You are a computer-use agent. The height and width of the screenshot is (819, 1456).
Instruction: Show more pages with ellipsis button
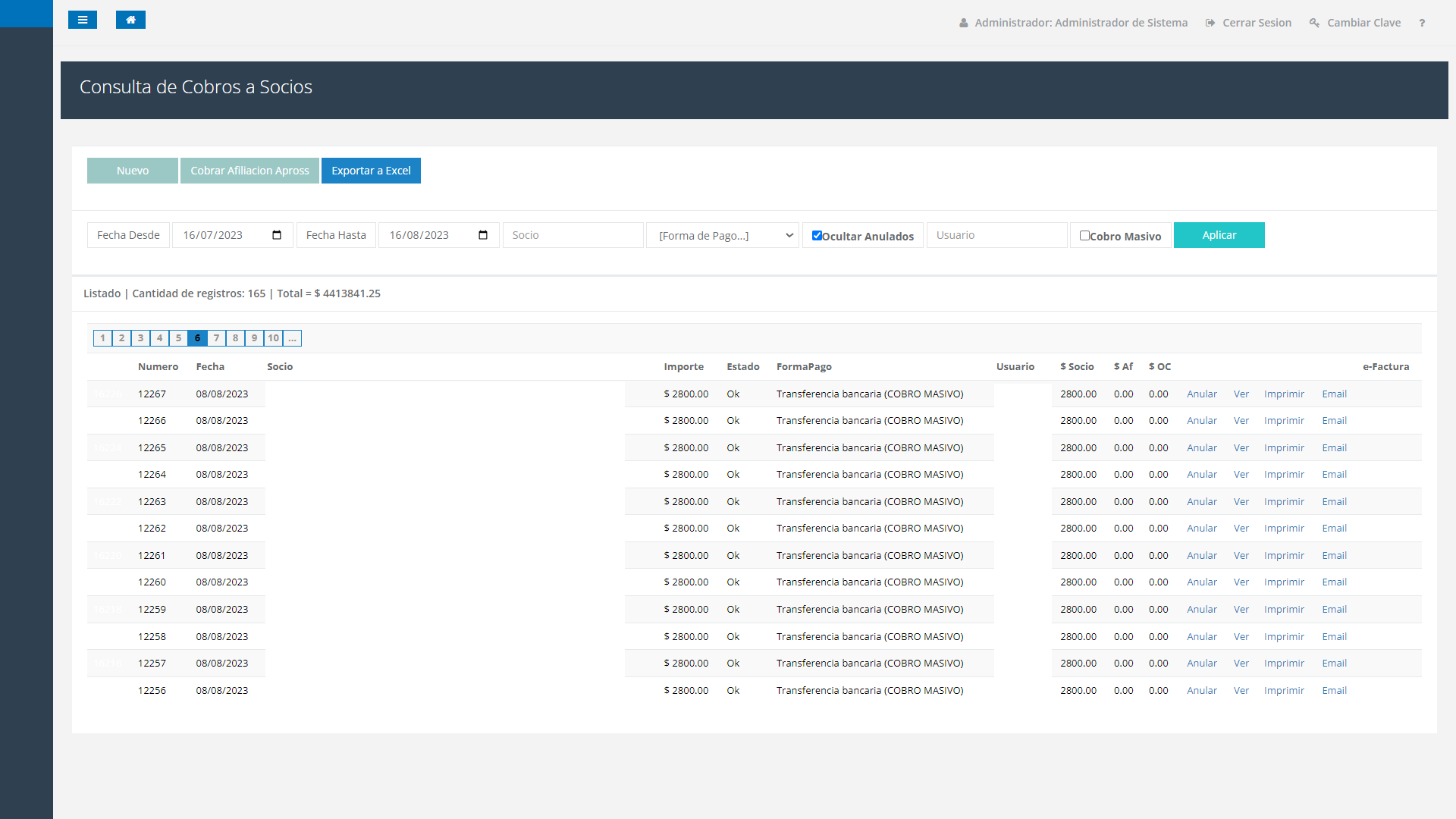292,338
